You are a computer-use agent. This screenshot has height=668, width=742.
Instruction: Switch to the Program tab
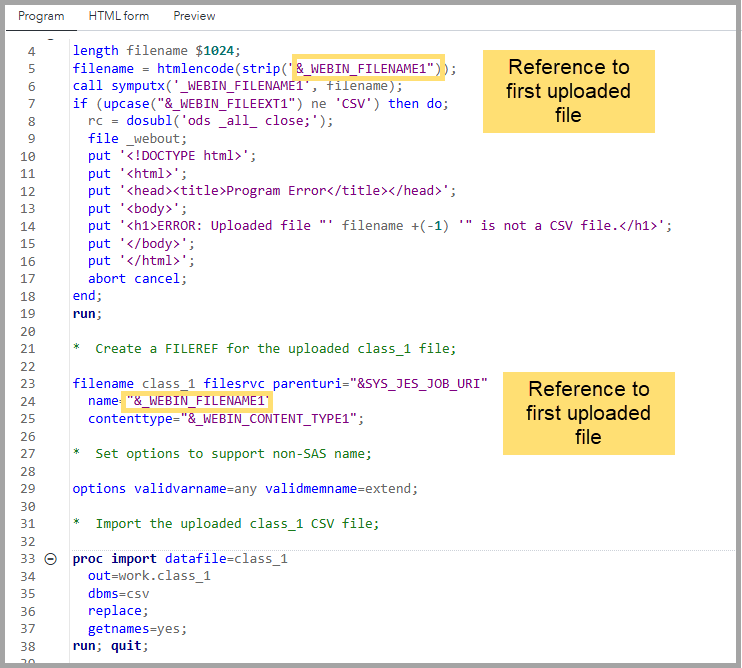pos(41,16)
